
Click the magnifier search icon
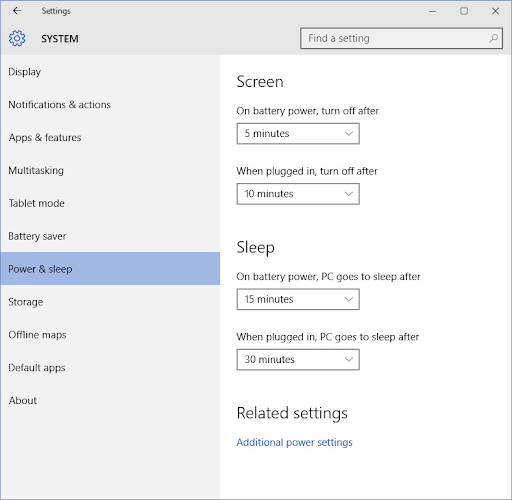click(x=494, y=38)
